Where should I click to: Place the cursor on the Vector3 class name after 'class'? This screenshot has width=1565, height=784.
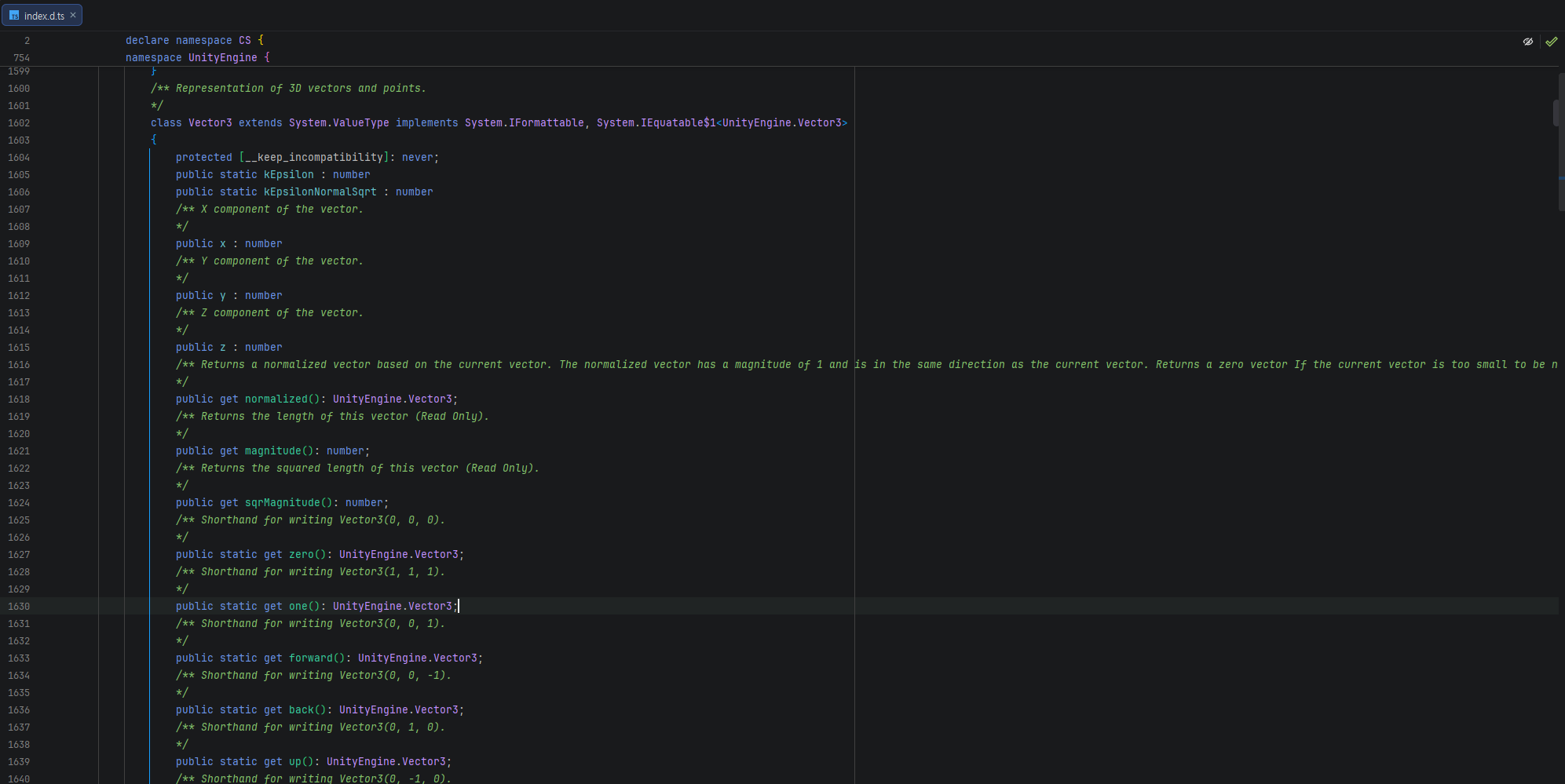click(x=210, y=123)
